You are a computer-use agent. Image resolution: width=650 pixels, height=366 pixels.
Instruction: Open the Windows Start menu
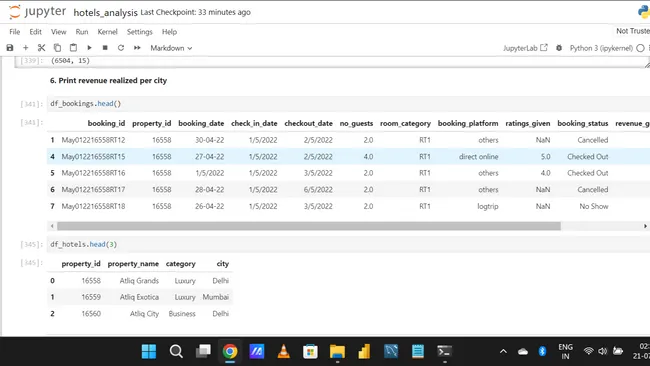click(149, 351)
